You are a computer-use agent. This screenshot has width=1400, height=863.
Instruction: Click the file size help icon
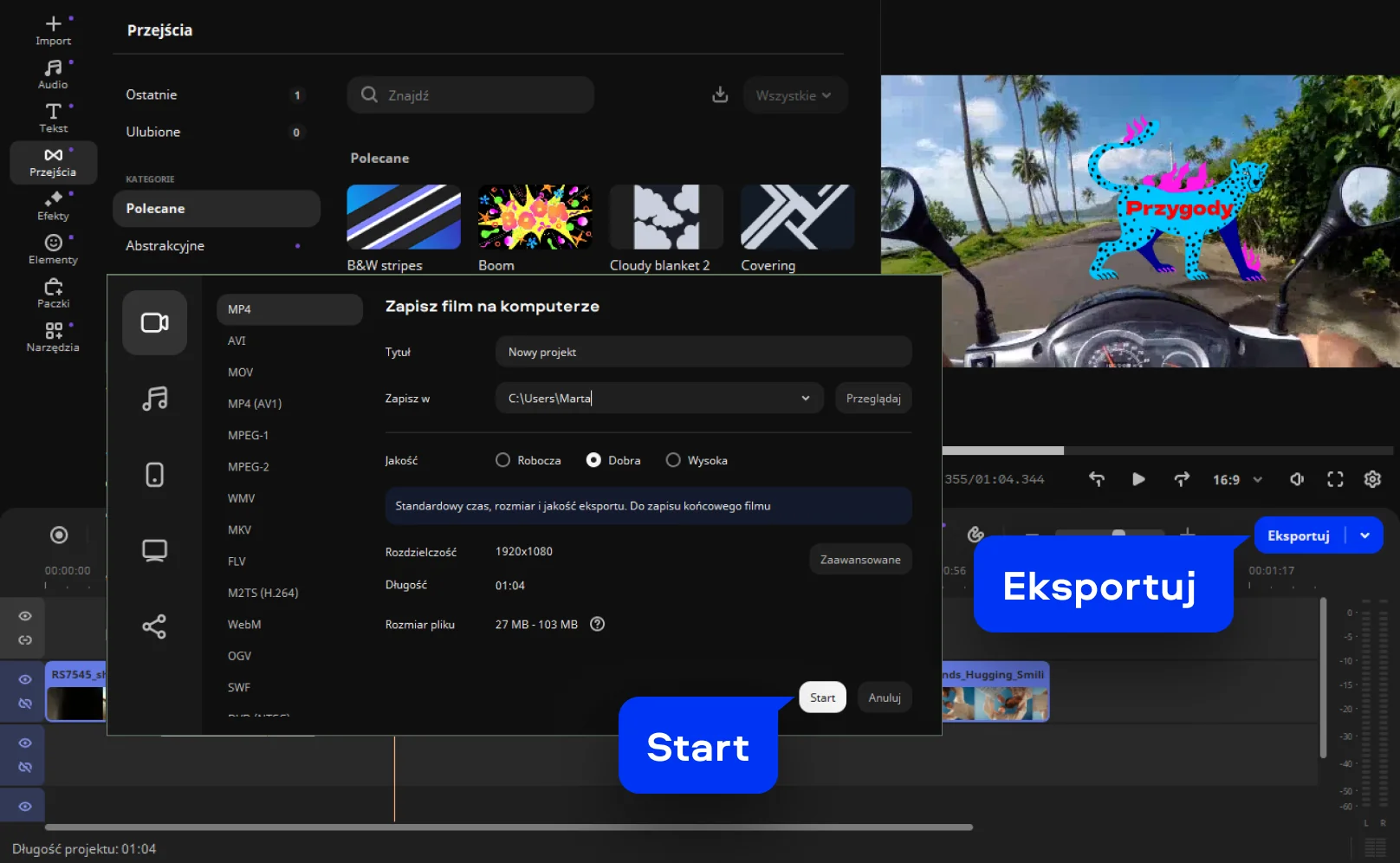(x=597, y=624)
